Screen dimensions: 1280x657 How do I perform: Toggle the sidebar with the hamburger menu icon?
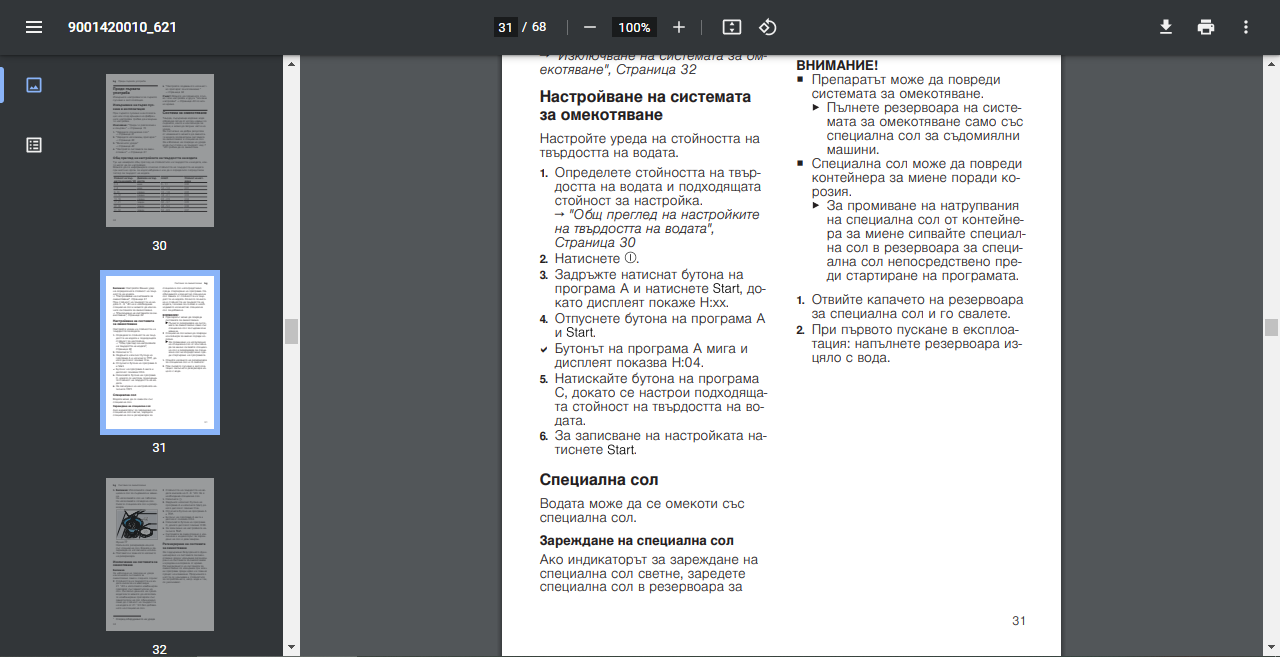34,27
